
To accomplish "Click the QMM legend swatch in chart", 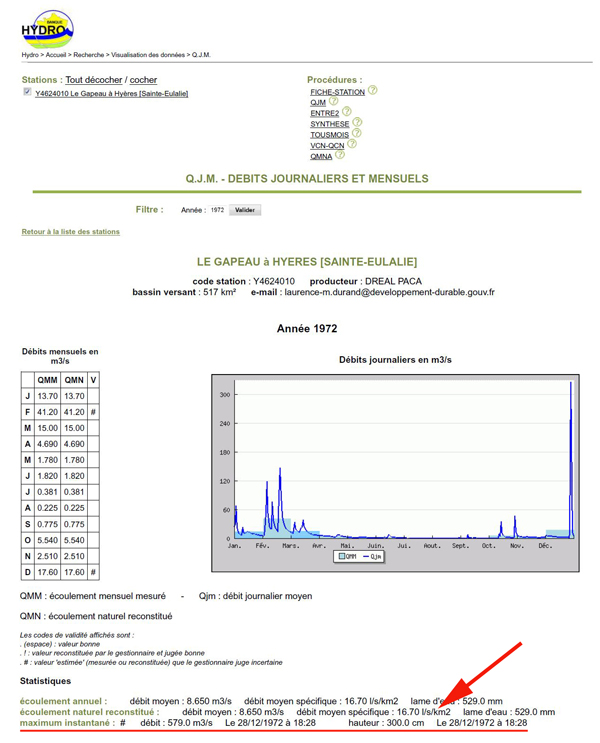I will 342,556.
